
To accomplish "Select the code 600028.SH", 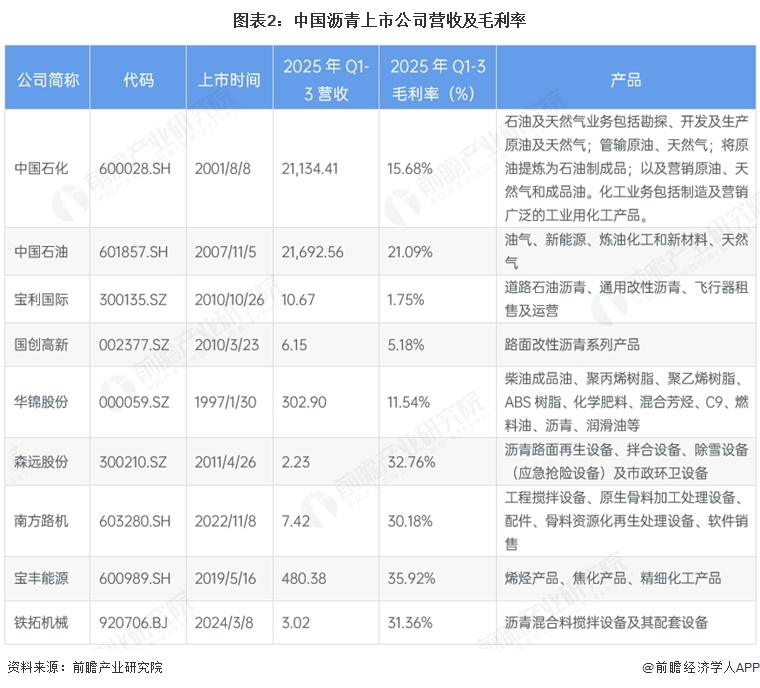I will (135, 168).
